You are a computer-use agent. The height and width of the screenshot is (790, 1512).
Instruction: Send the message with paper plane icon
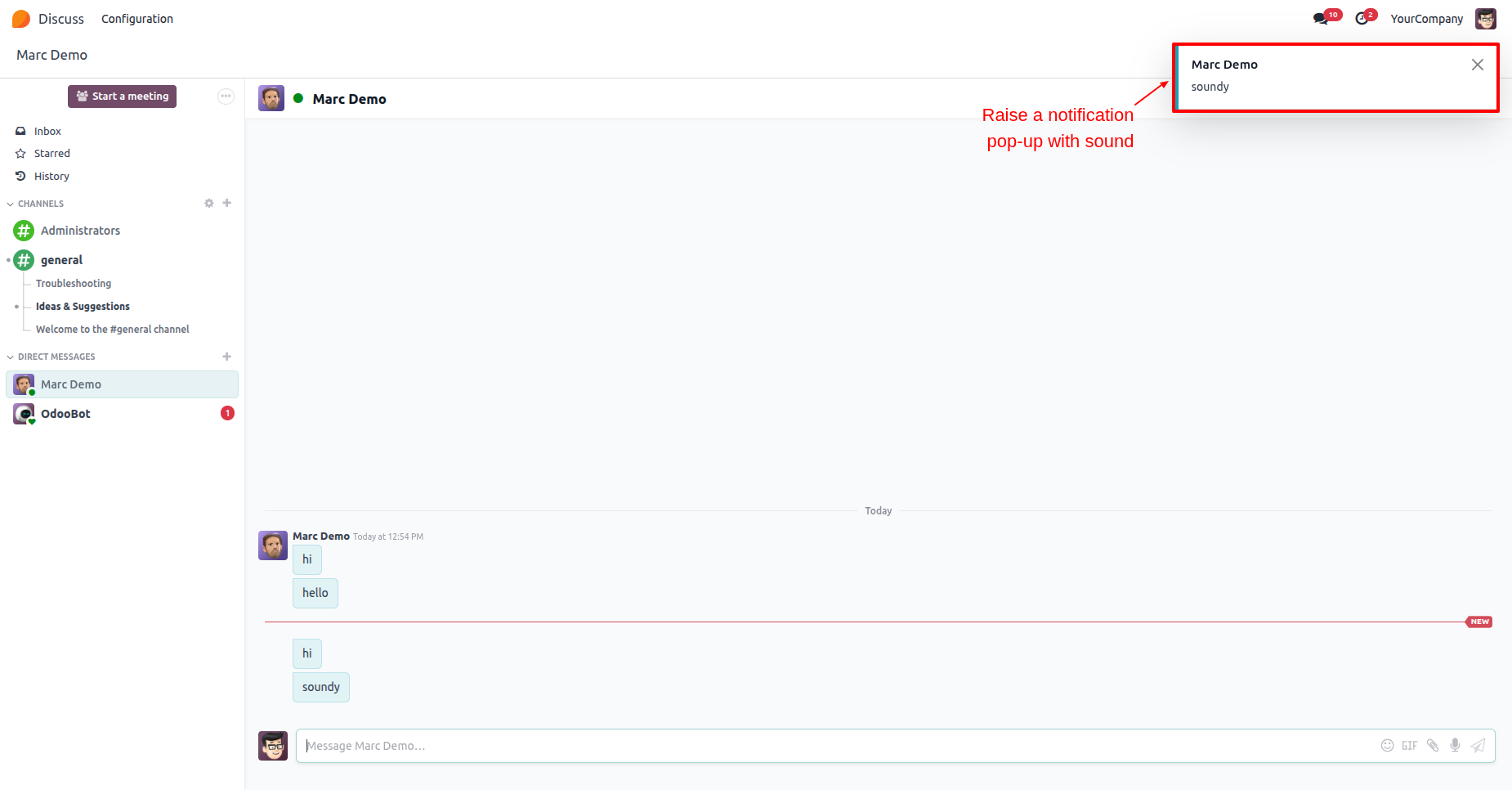click(1478, 745)
